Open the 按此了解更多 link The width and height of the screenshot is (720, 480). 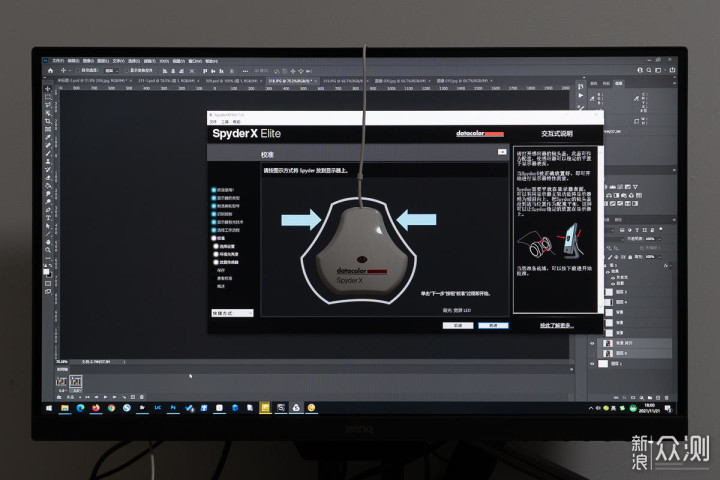click(x=557, y=326)
